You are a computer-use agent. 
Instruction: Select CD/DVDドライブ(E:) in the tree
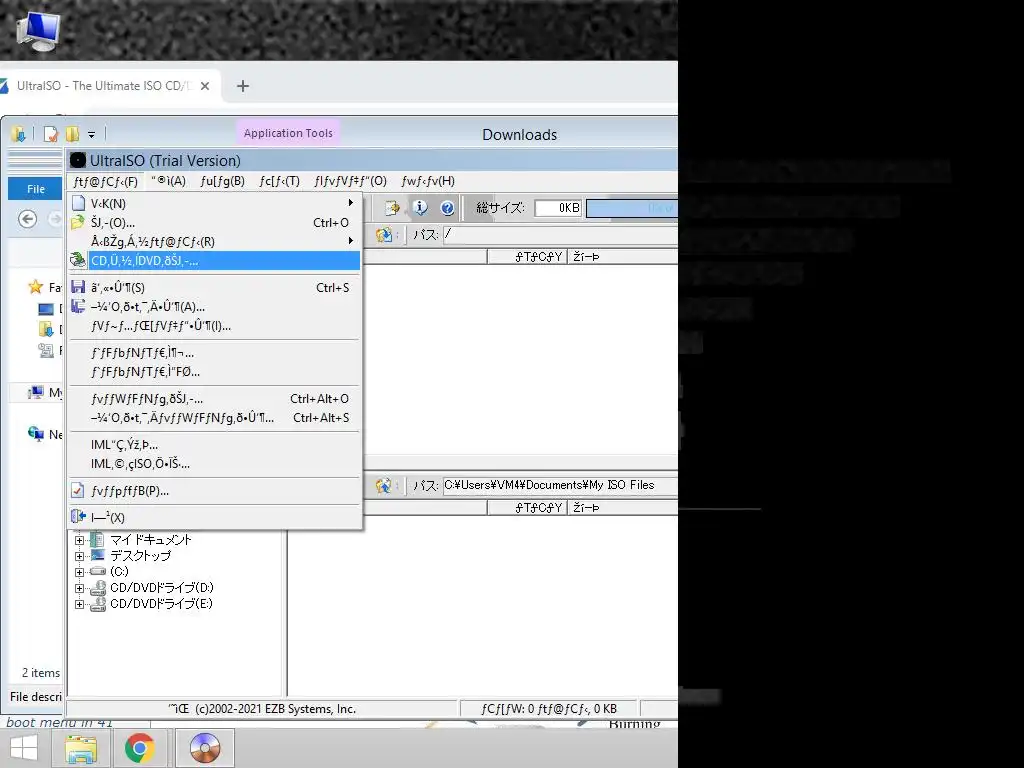tap(161, 603)
